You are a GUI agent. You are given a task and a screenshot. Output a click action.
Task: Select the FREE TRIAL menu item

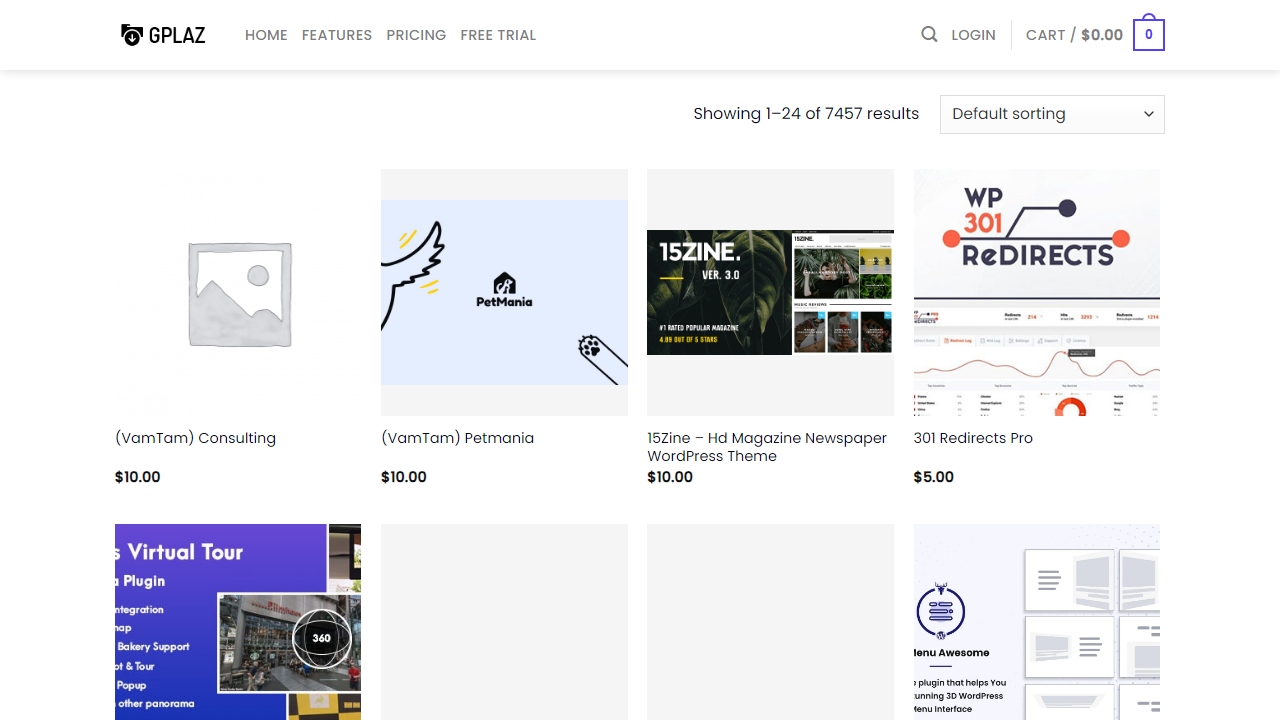pyautogui.click(x=498, y=35)
